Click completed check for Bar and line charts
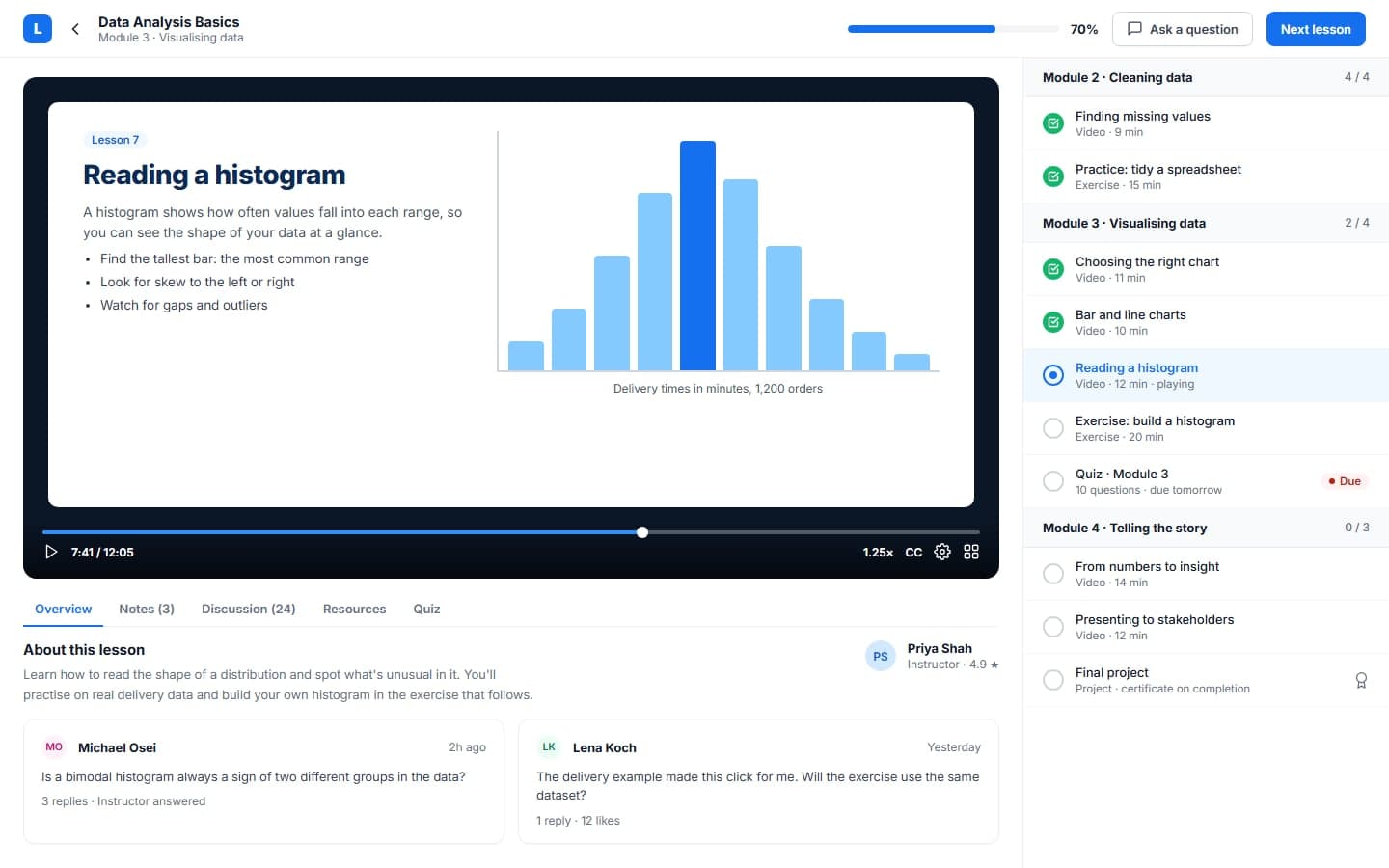The width and height of the screenshot is (1389, 868). [x=1053, y=322]
